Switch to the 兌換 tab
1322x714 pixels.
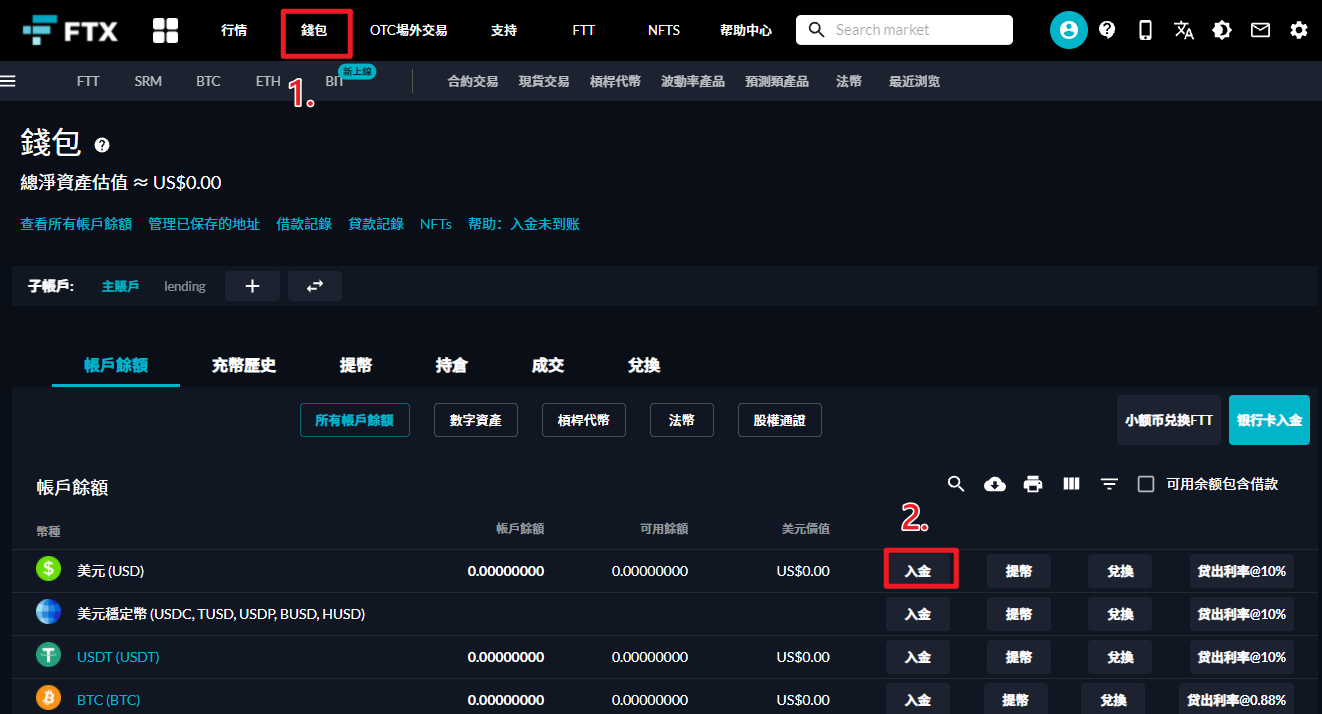click(x=644, y=365)
